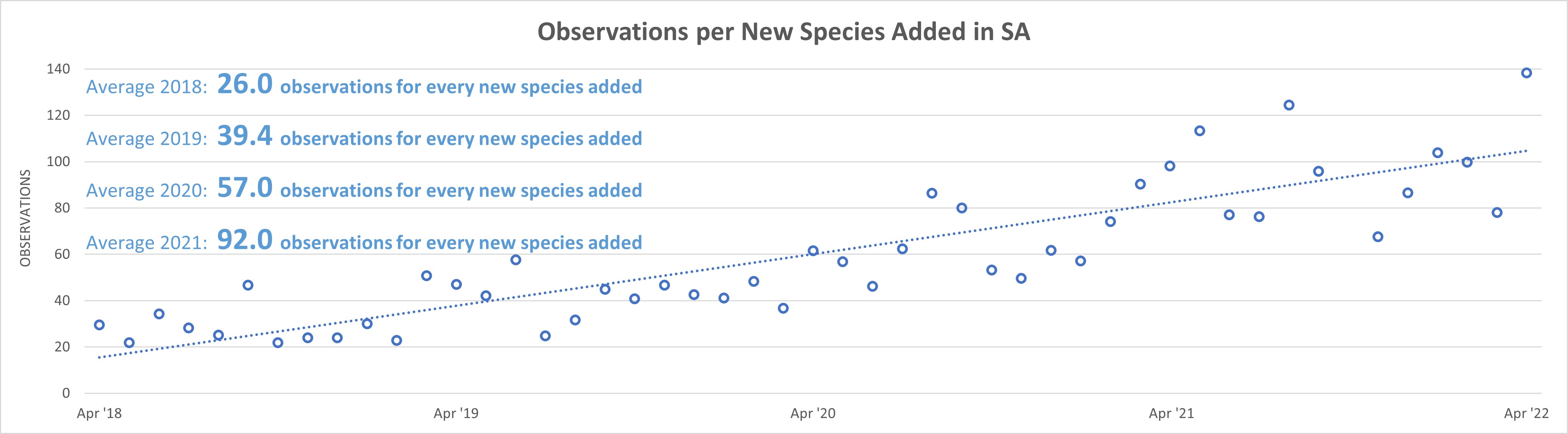Click the 60 y-axis tick label
Screen dimensions: 1568x434
click(62, 254)
